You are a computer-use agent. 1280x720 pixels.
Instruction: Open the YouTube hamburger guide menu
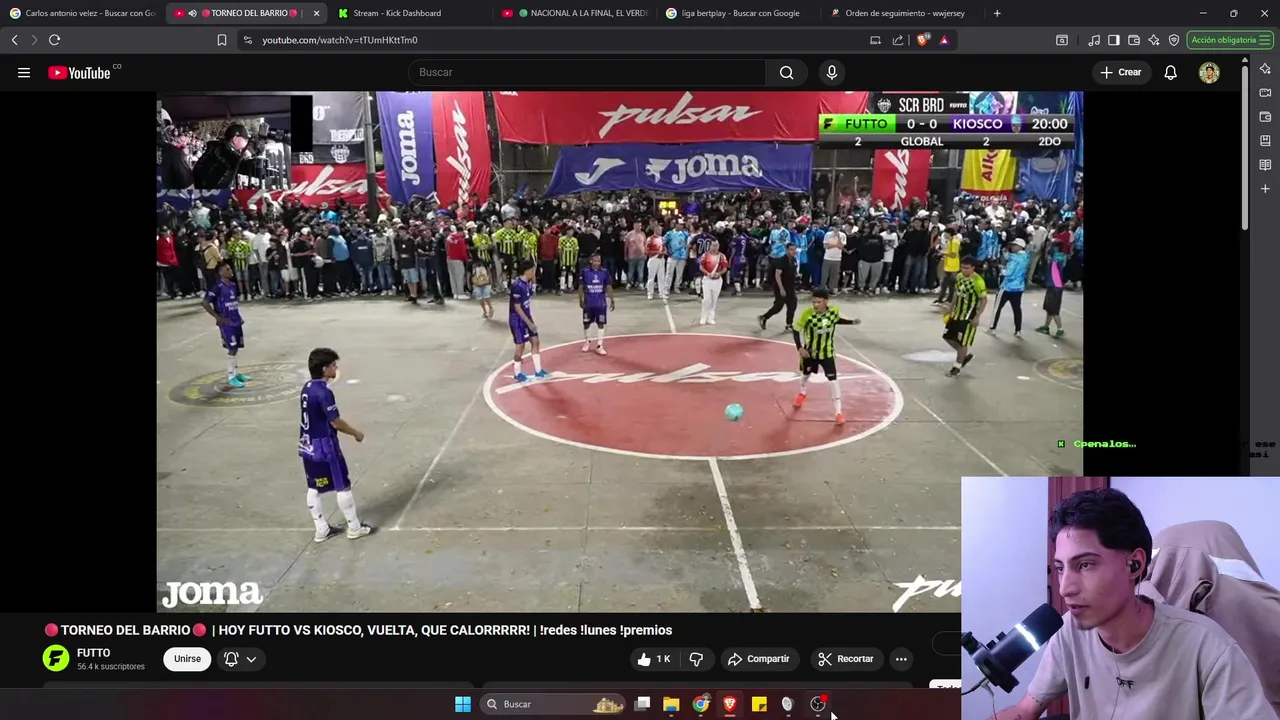click(x=24, y=72)
